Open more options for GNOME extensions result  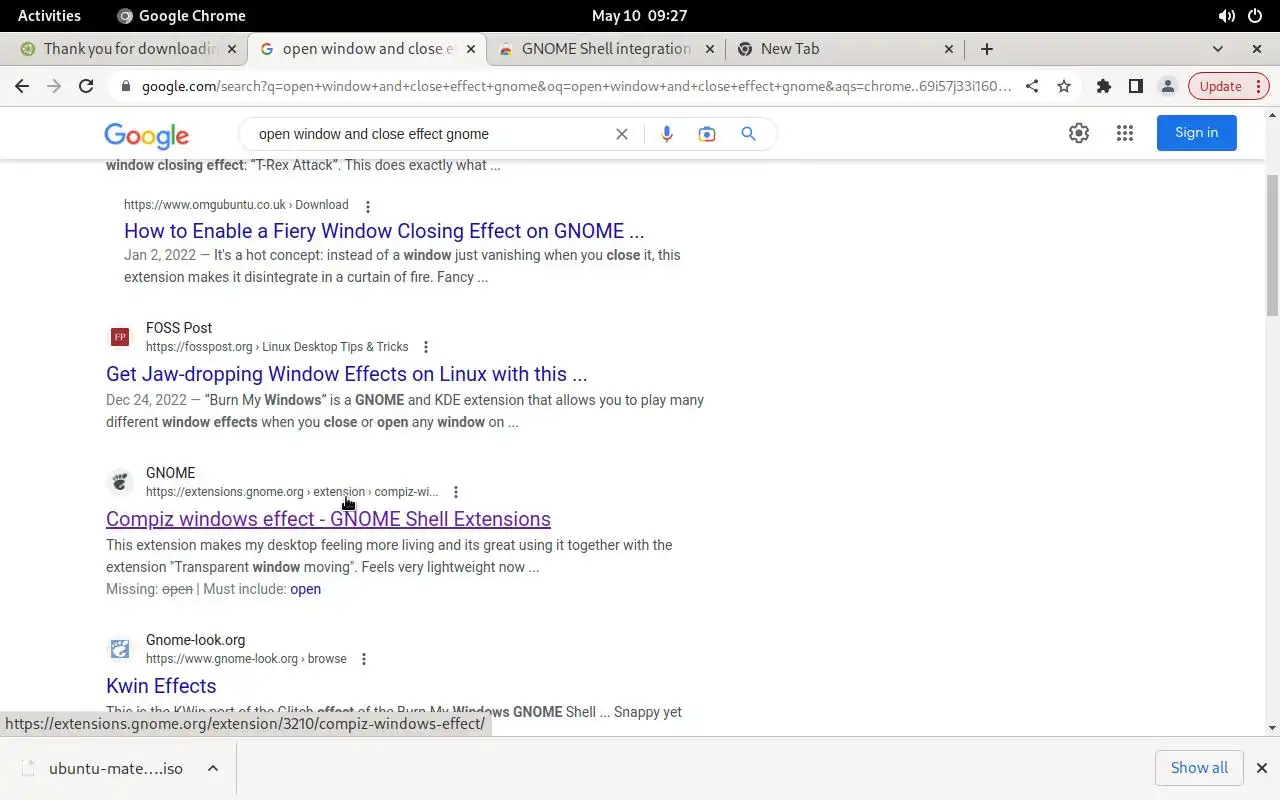(x=456, y=492)
